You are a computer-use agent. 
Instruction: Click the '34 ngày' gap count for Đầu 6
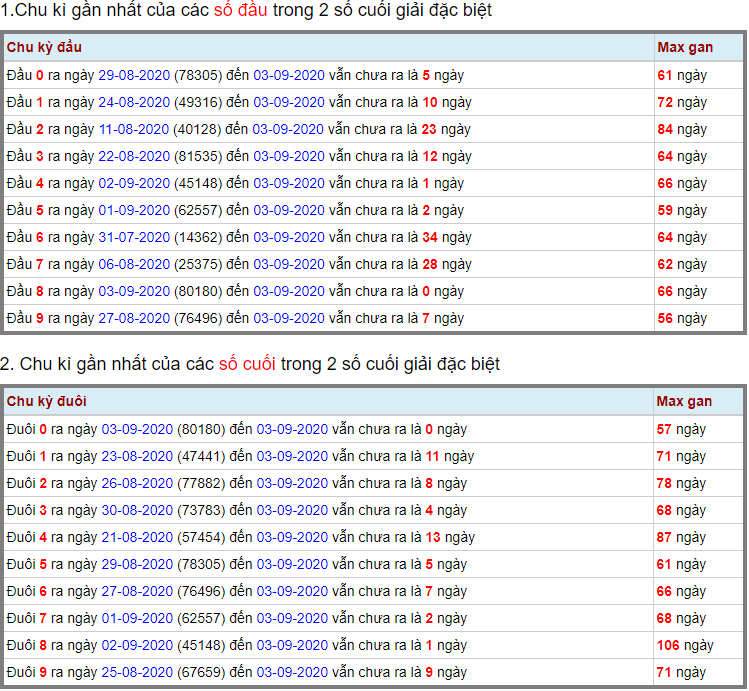[447, 237]
